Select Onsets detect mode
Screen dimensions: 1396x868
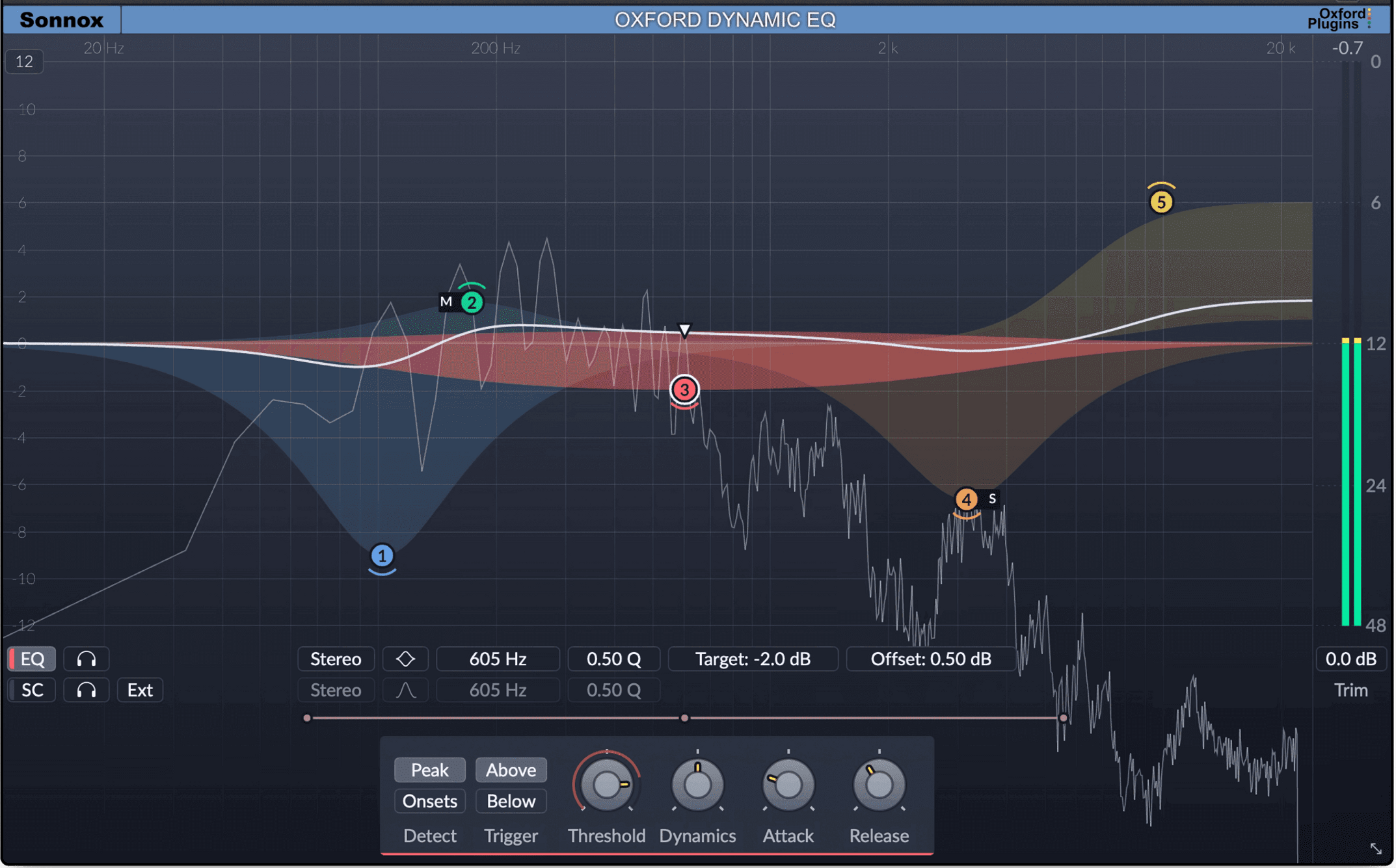pyautogui.click(x=430, y=801)
